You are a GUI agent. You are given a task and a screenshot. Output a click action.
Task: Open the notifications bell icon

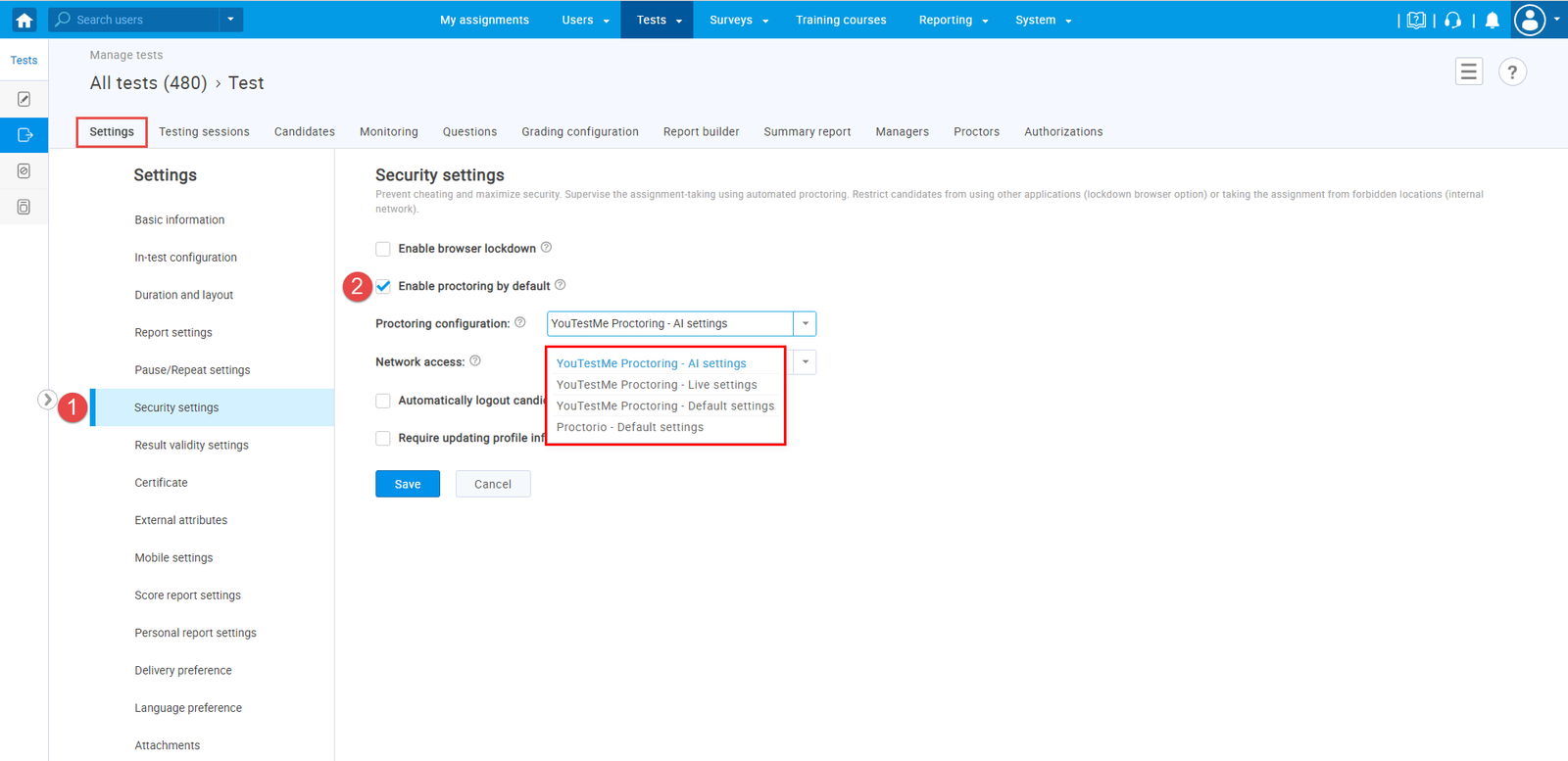(1492, 21)
